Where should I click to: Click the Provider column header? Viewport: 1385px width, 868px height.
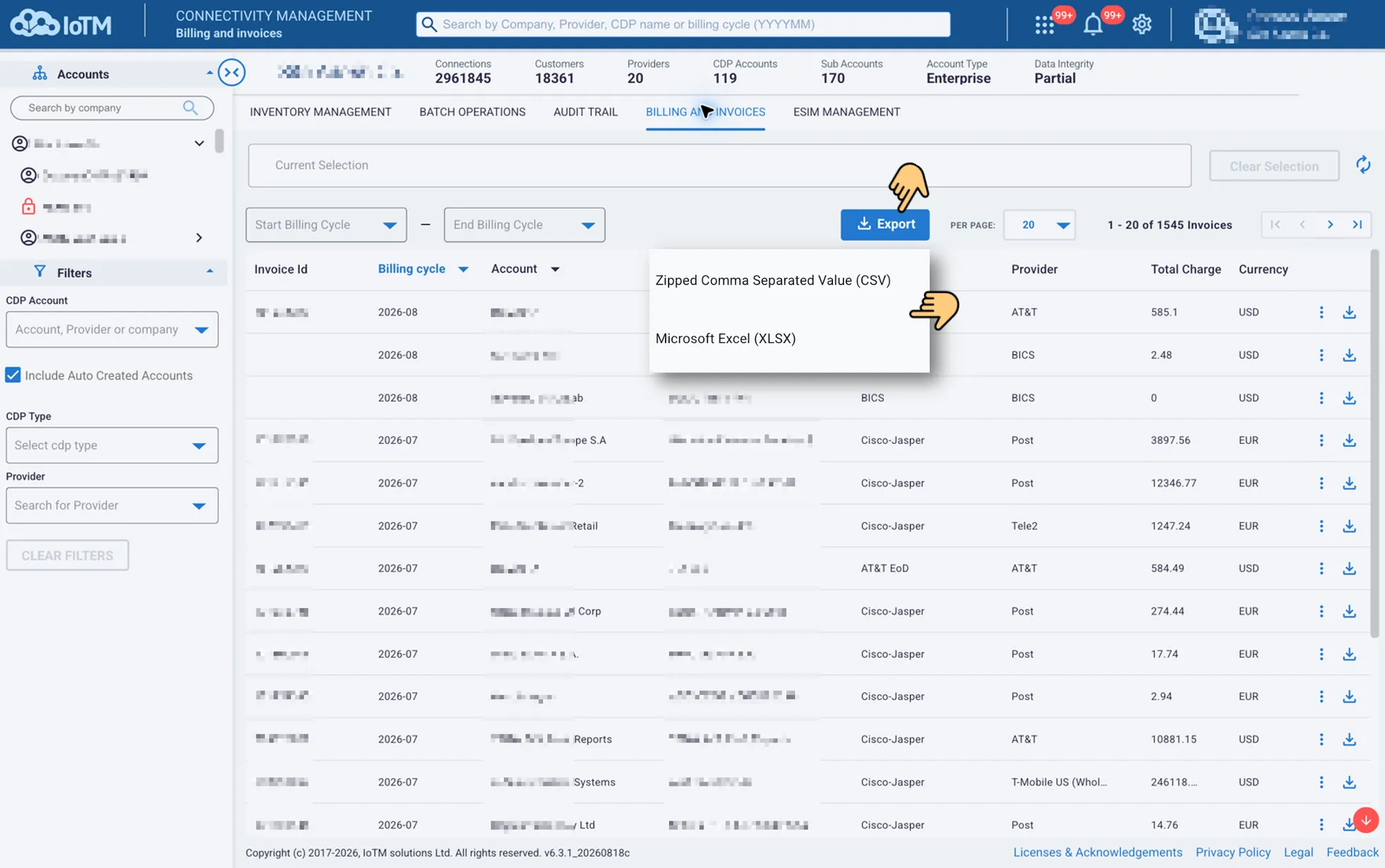click(x=1033, y=270)
